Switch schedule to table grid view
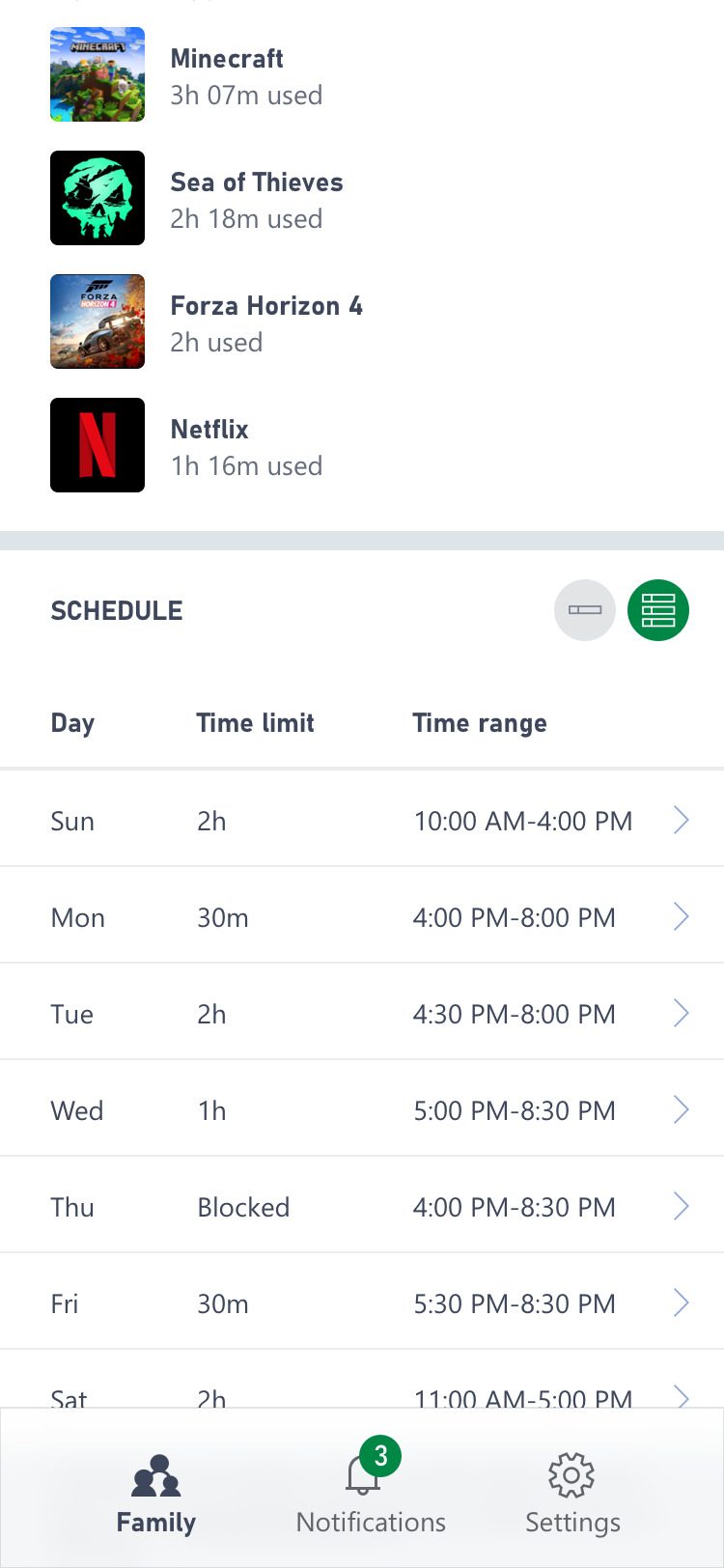Image resolution: width=724 pixels, height=1568 pixels. [658, 610]
